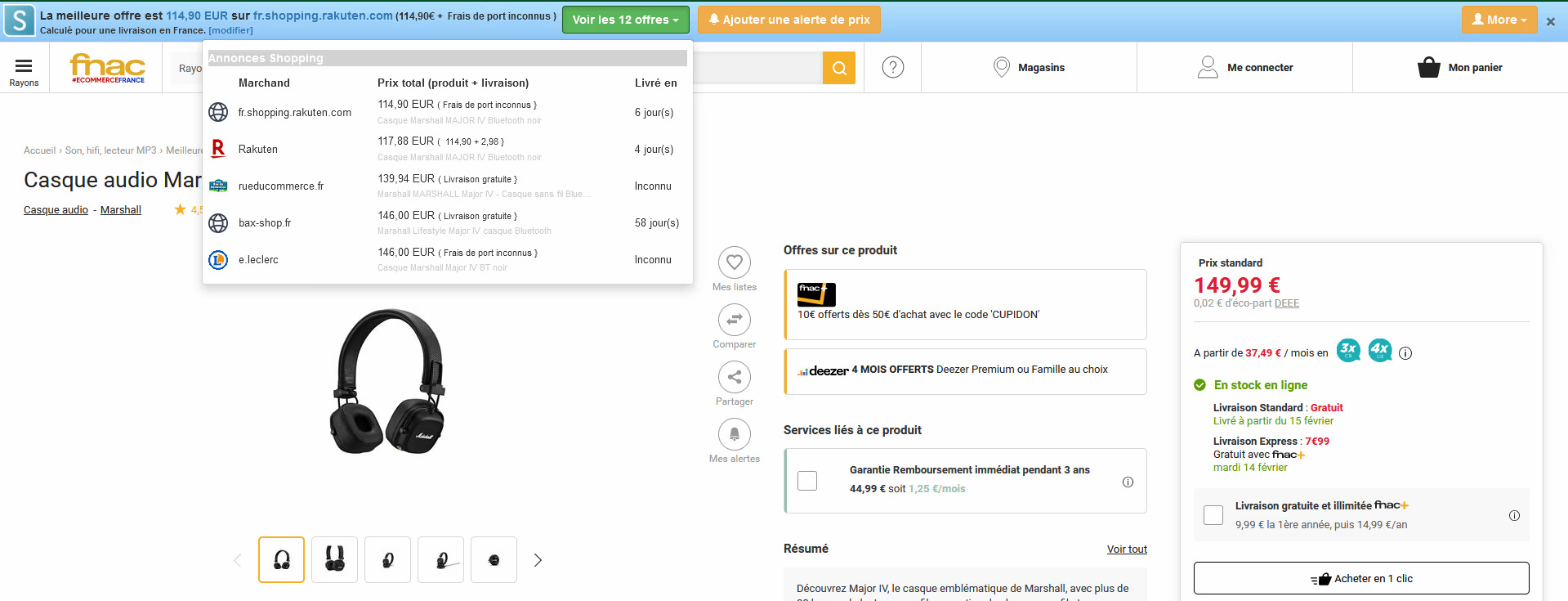This screenshot has height=601, width=1568.
Task: Click the Comparer arrows icon
Action: tap(735, 320)
